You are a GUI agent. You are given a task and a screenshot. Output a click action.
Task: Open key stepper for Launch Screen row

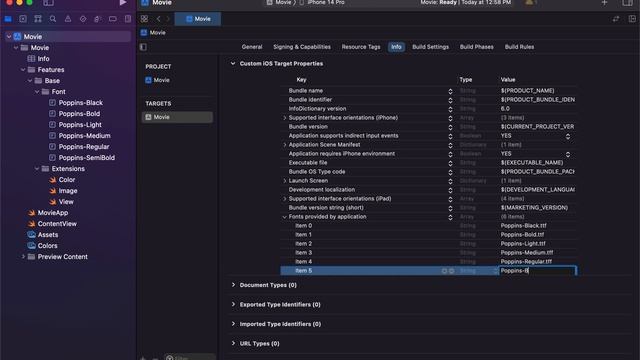click(x=450, y=181)
